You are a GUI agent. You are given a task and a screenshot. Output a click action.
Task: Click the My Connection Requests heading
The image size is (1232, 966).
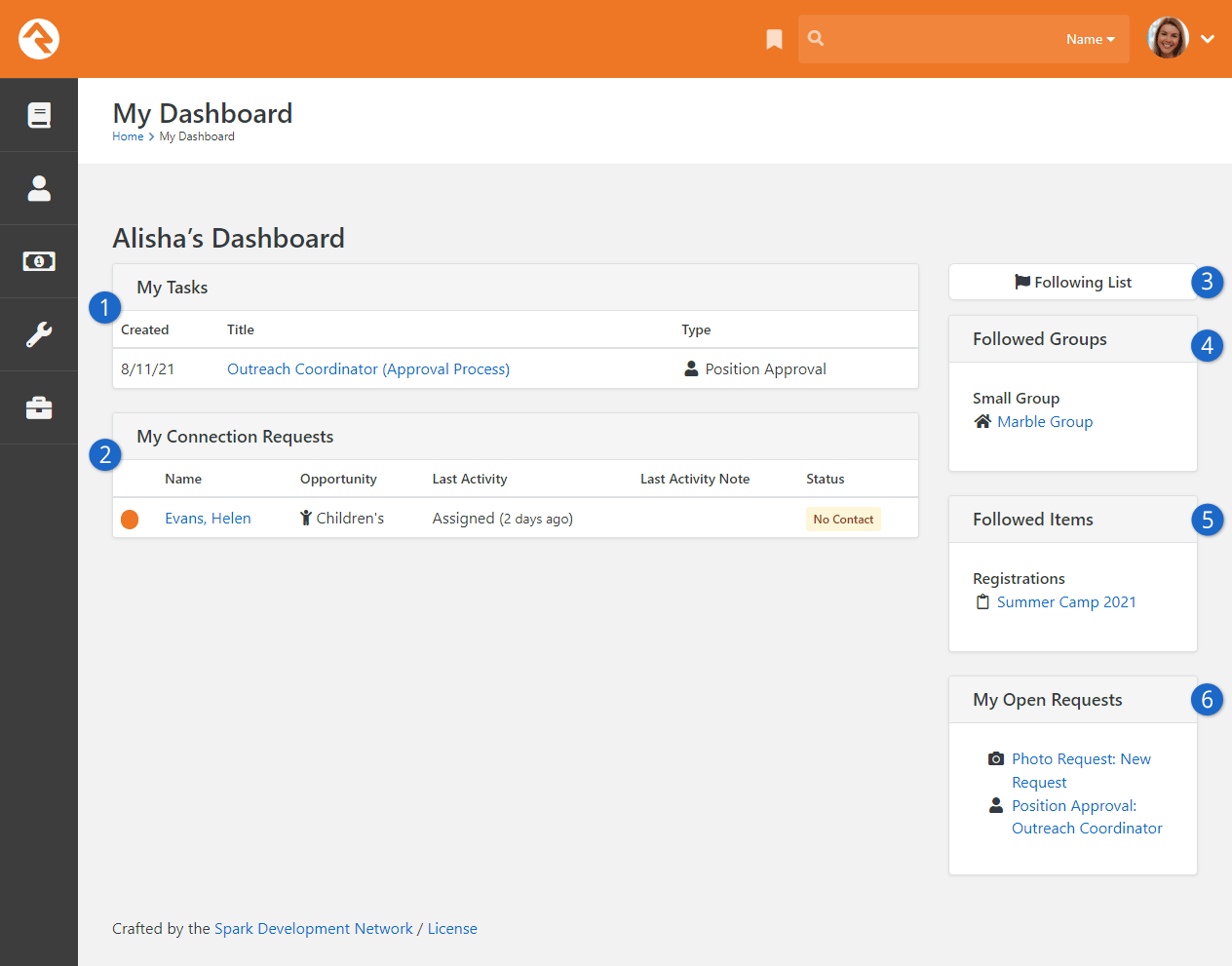coord(235,437)
